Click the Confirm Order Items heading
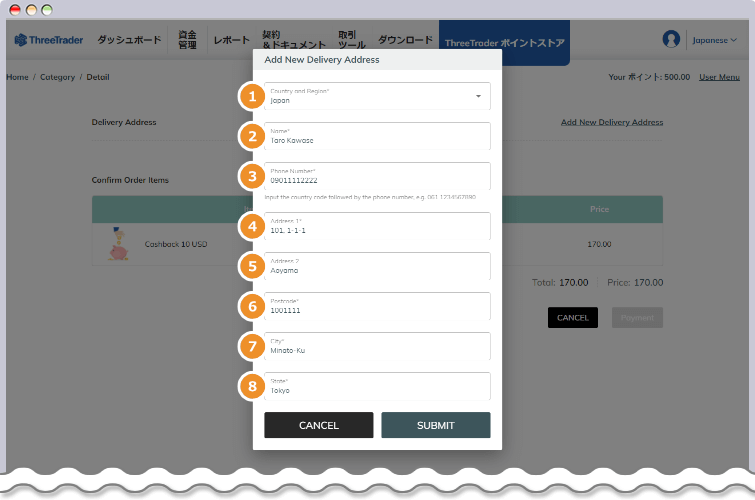The image size is (755, 500). (130, 180)
